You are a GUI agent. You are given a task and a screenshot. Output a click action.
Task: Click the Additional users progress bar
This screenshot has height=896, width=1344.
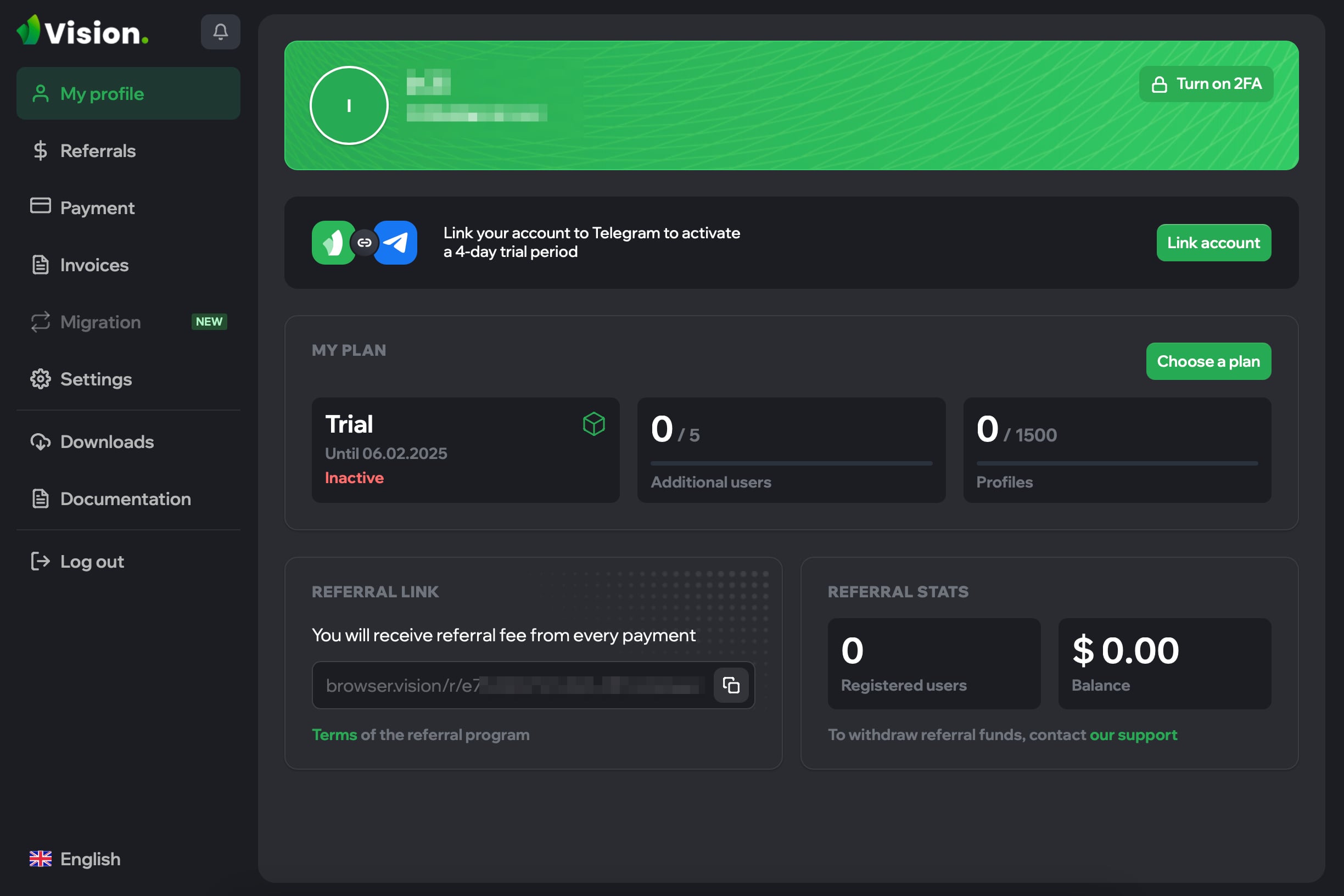tap(792, 463)
